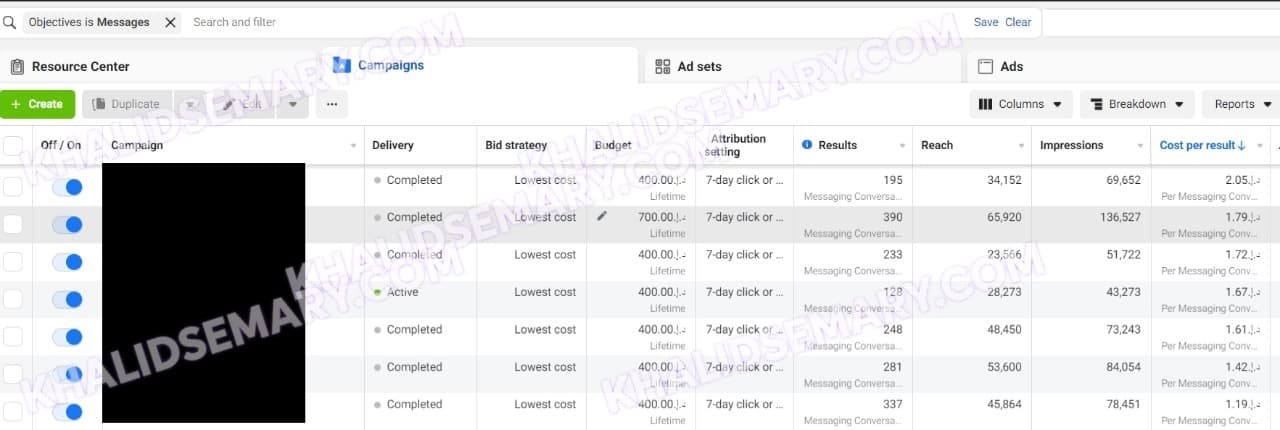This screenshot has width=1280, height=430.
Task: Open the Breakdown dropdown
Action: [x=1137, y=104]
